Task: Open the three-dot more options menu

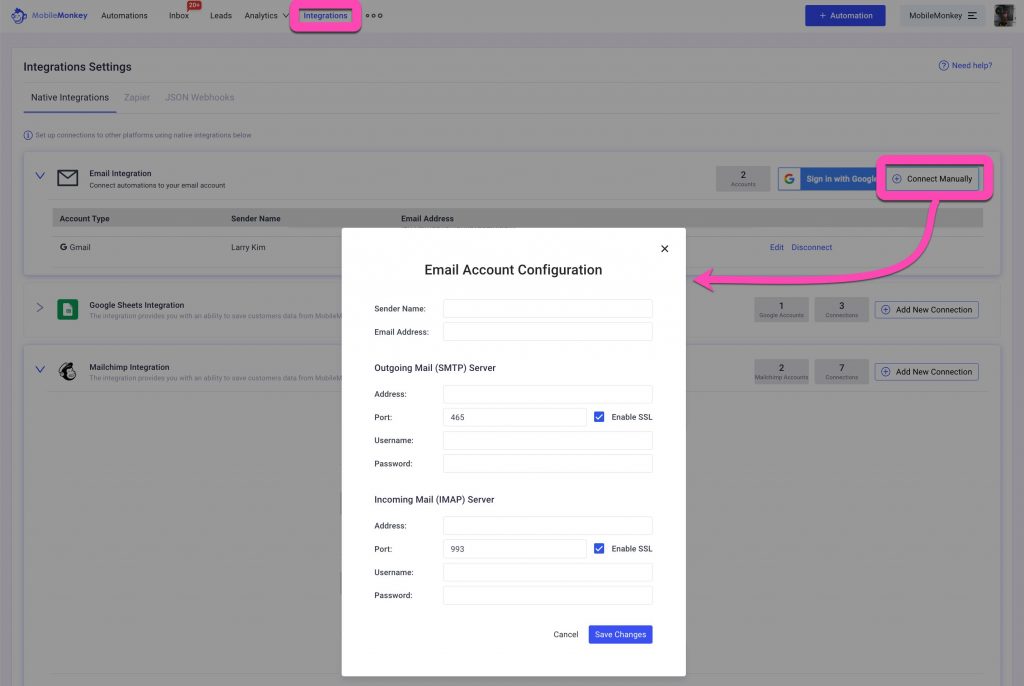Action: [x=374, y=16]
